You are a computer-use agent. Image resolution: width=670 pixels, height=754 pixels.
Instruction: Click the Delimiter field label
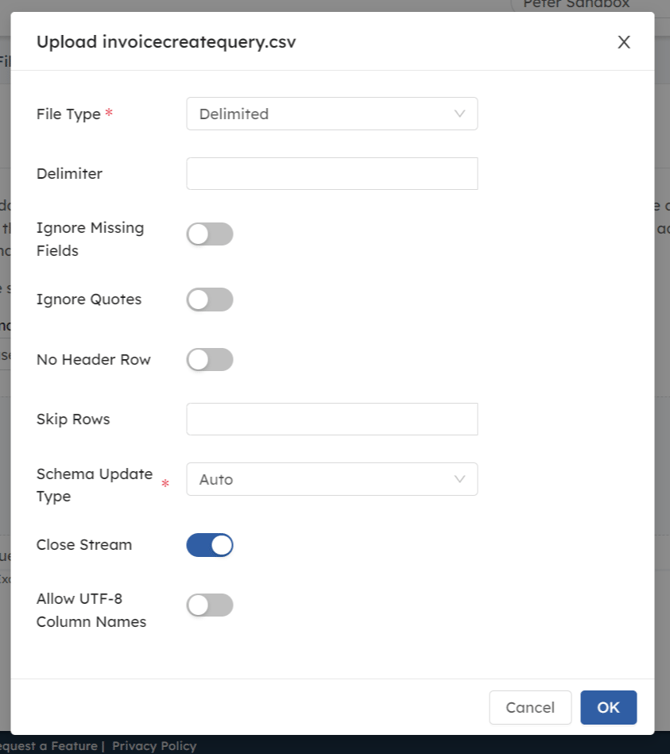click(69, 174)
